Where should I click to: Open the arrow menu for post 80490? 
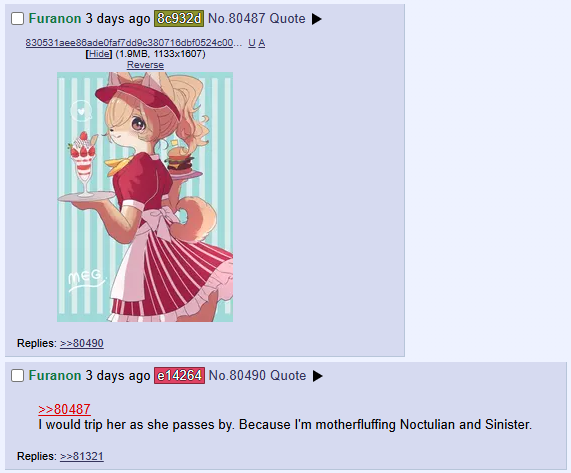click(318, 376)
